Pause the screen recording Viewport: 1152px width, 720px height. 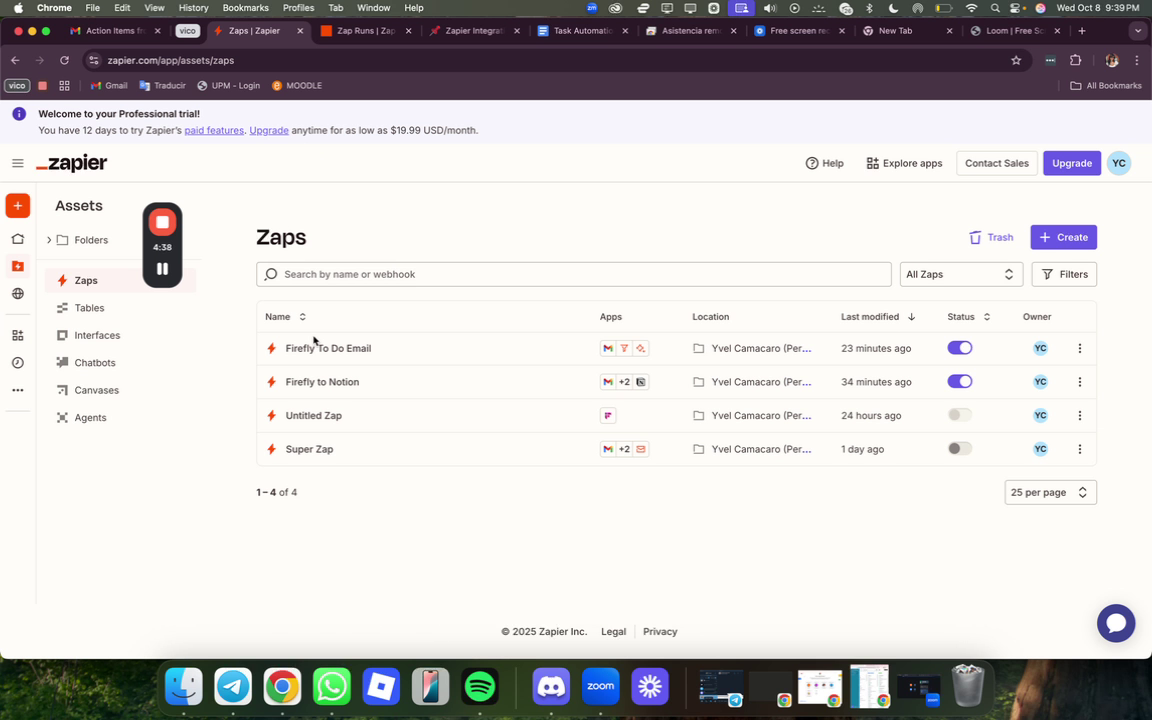162,269
